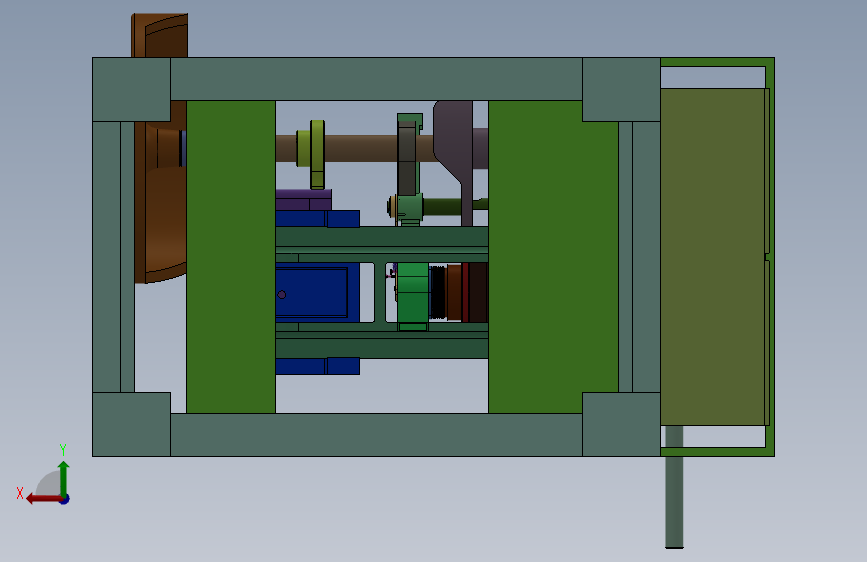Select the gray bottom frame beam

[x=376, y=435]
